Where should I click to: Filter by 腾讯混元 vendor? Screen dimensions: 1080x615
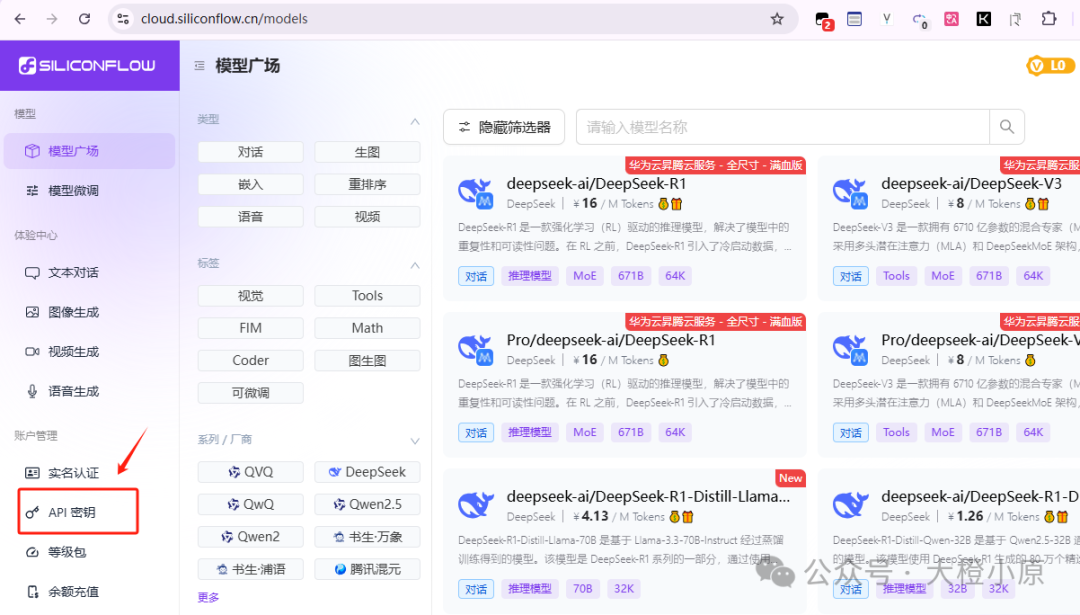coord(367,570)
